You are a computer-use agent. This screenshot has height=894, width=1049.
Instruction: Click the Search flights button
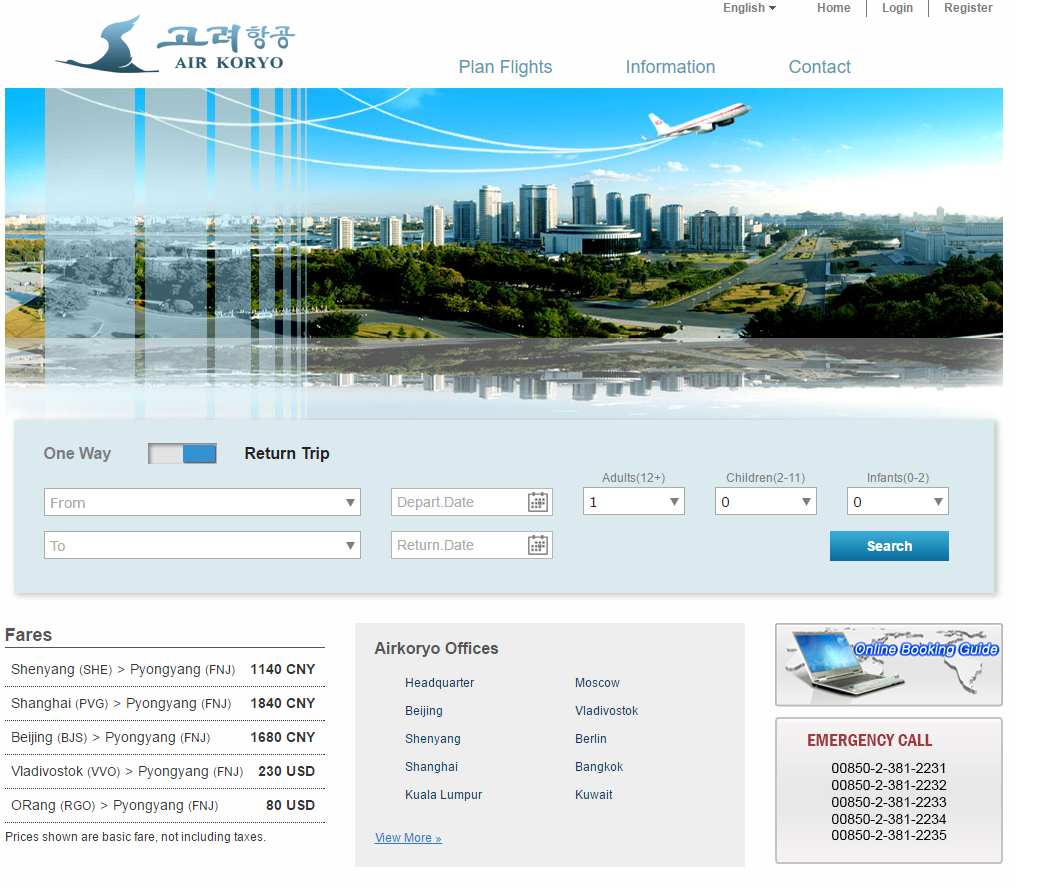(x=889, y=546)
